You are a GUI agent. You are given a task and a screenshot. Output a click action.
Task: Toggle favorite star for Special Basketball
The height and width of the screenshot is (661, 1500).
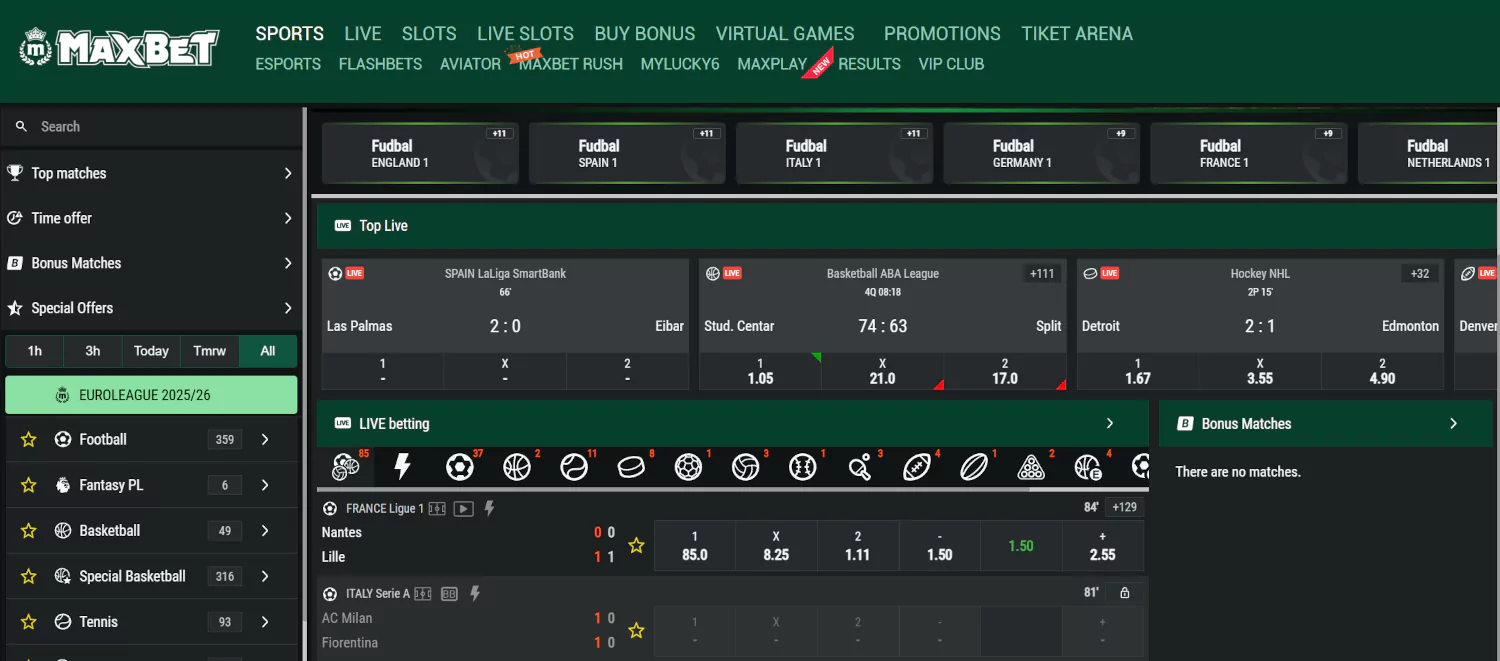click(x=29, y=576)
